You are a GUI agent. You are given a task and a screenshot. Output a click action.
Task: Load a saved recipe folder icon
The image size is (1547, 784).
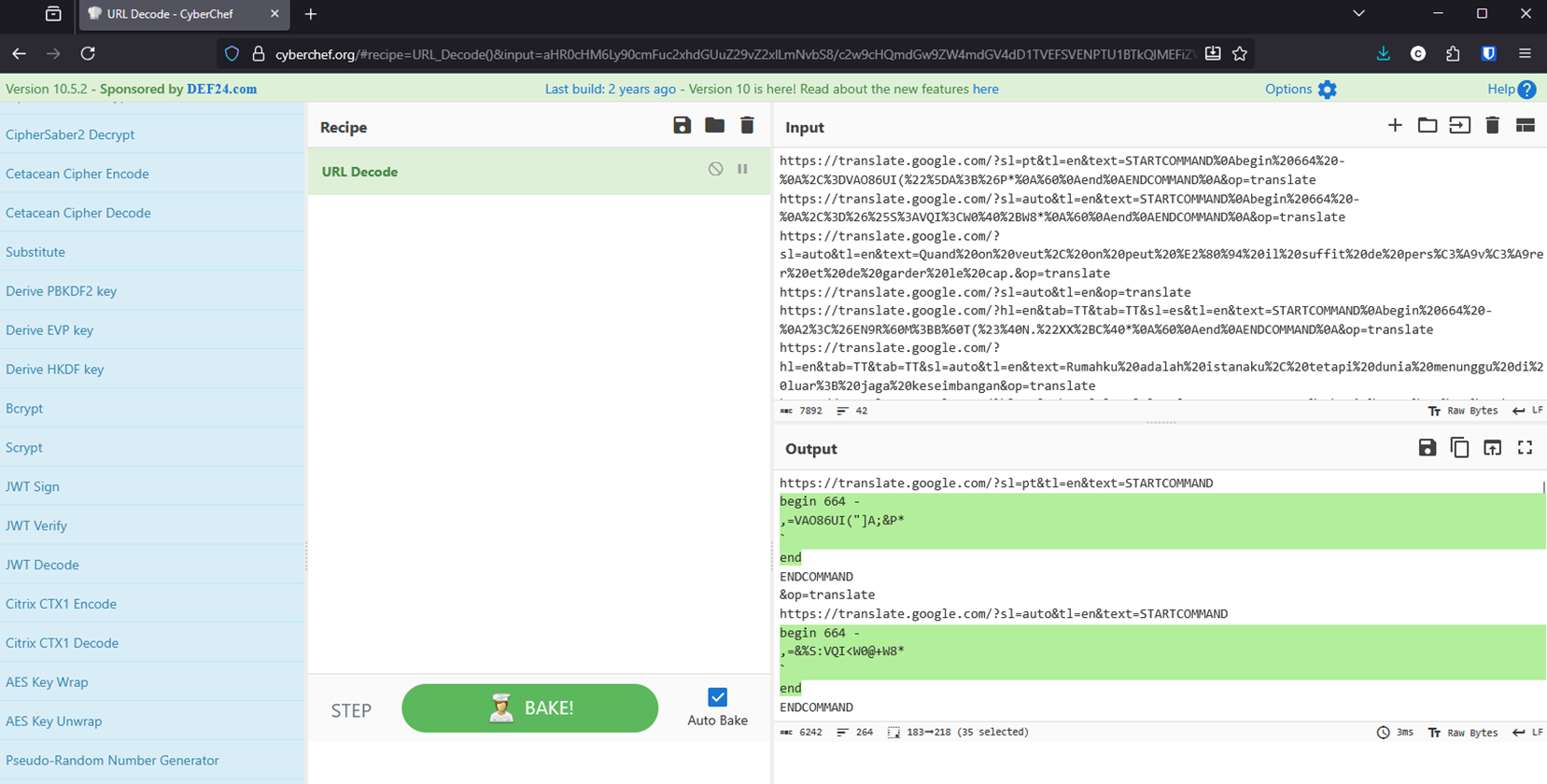[x=714, y=126]
